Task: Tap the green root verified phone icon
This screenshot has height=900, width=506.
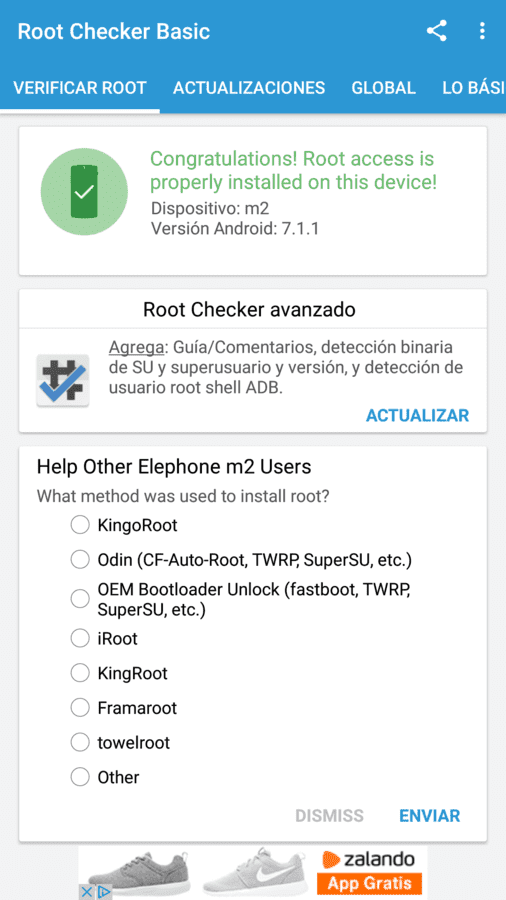Action: [84, 192]
